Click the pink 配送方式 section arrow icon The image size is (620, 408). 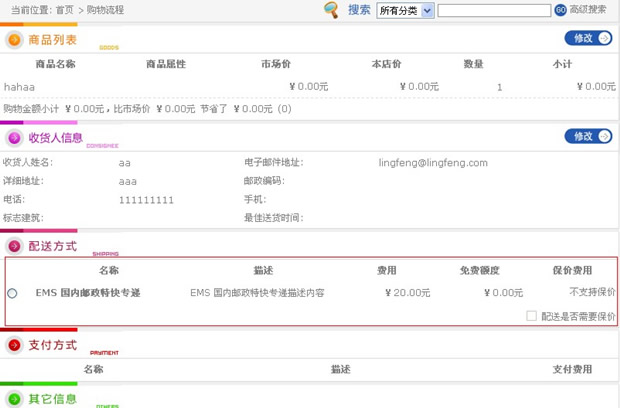(15, 246)
